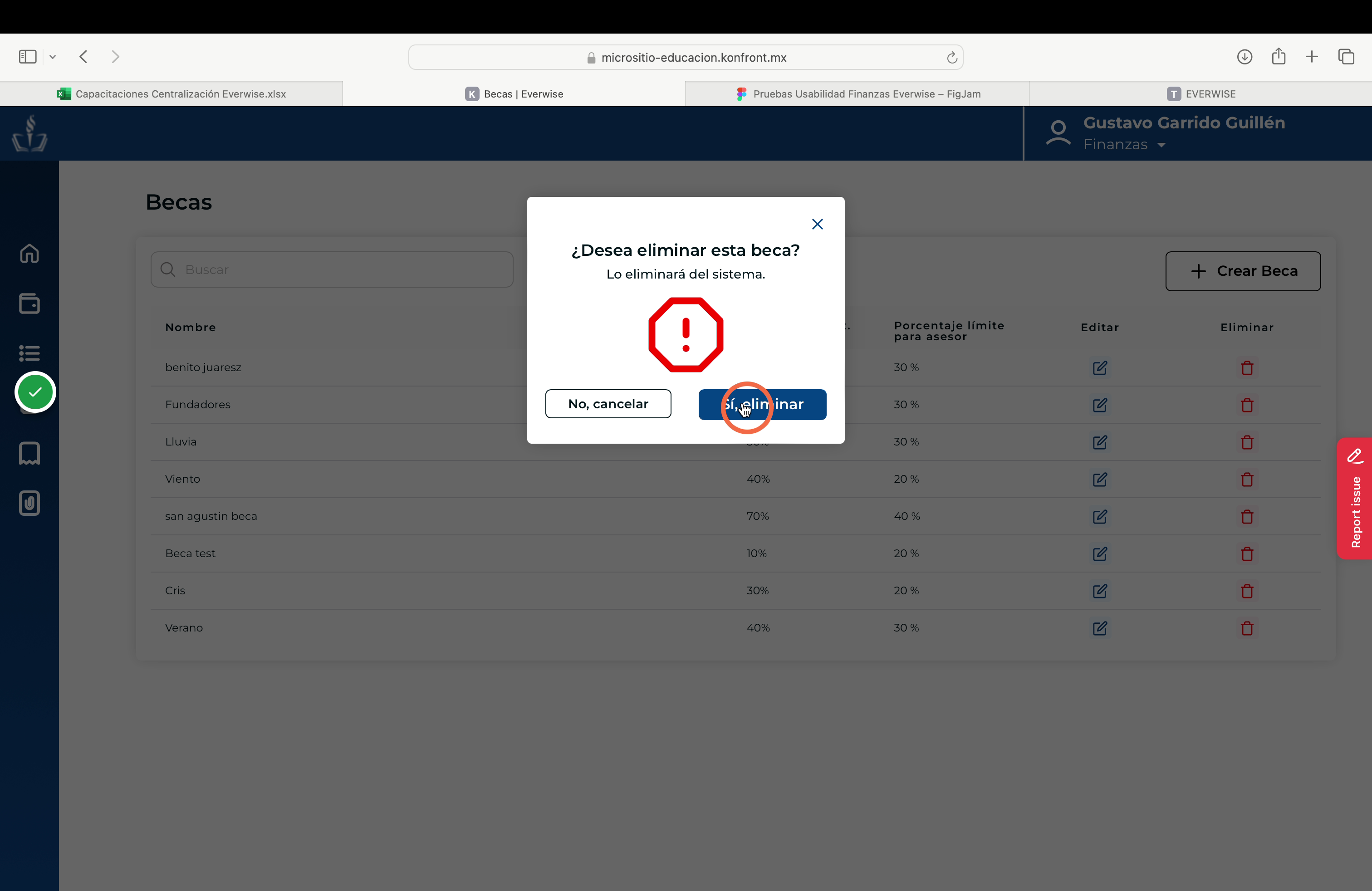Reload the page with refresh icon
1372x891 pixels.
952,57
